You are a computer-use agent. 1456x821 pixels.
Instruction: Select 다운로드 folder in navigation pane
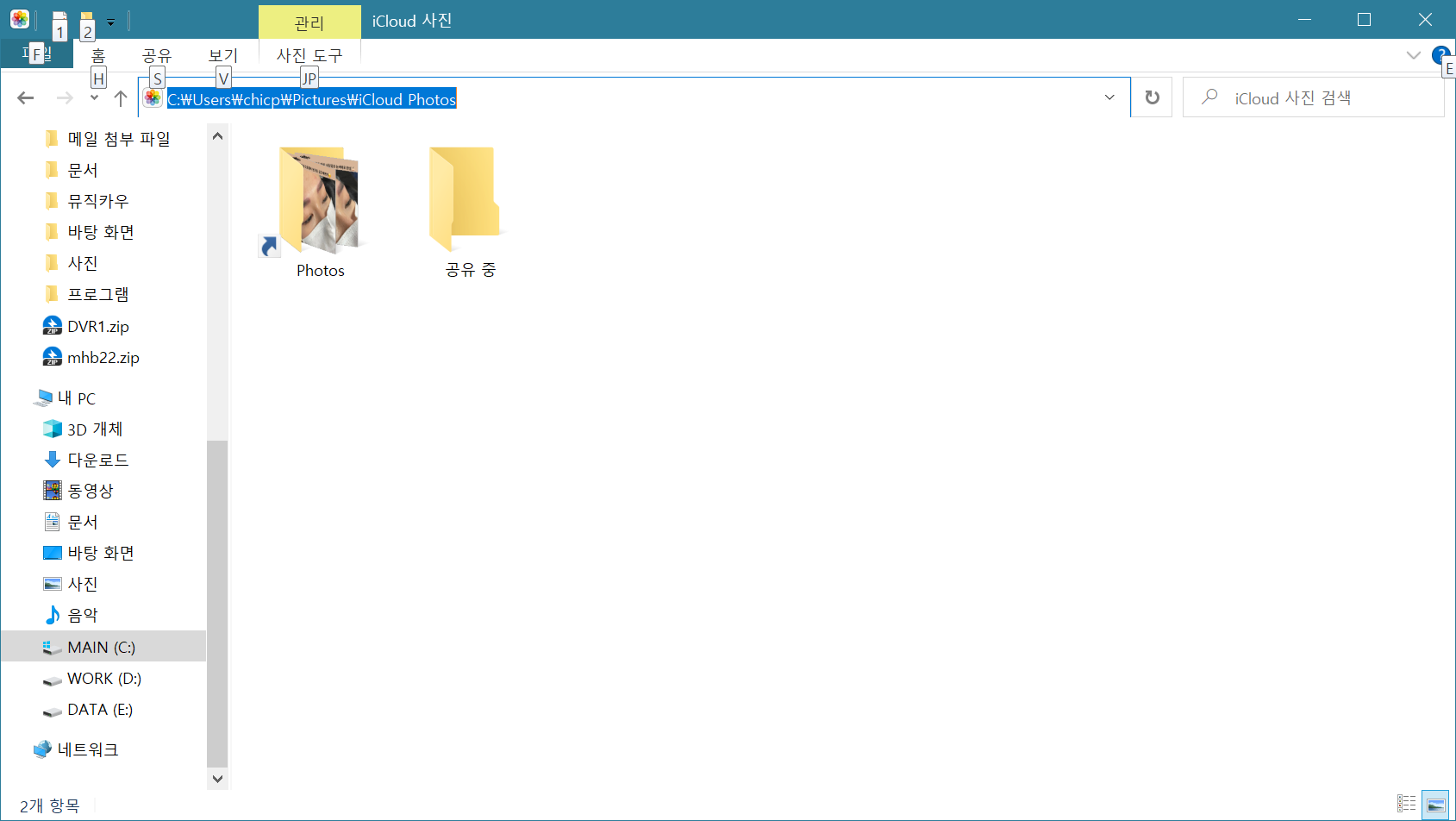point(97,460)
